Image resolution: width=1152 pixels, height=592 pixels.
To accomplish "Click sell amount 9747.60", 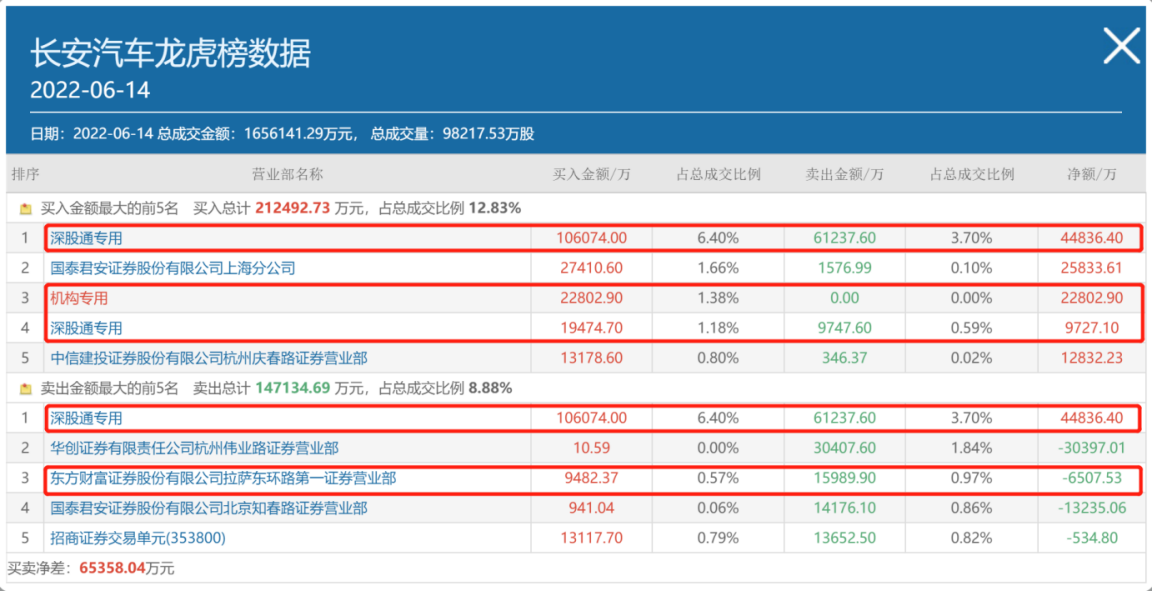I will click(844, 328).
